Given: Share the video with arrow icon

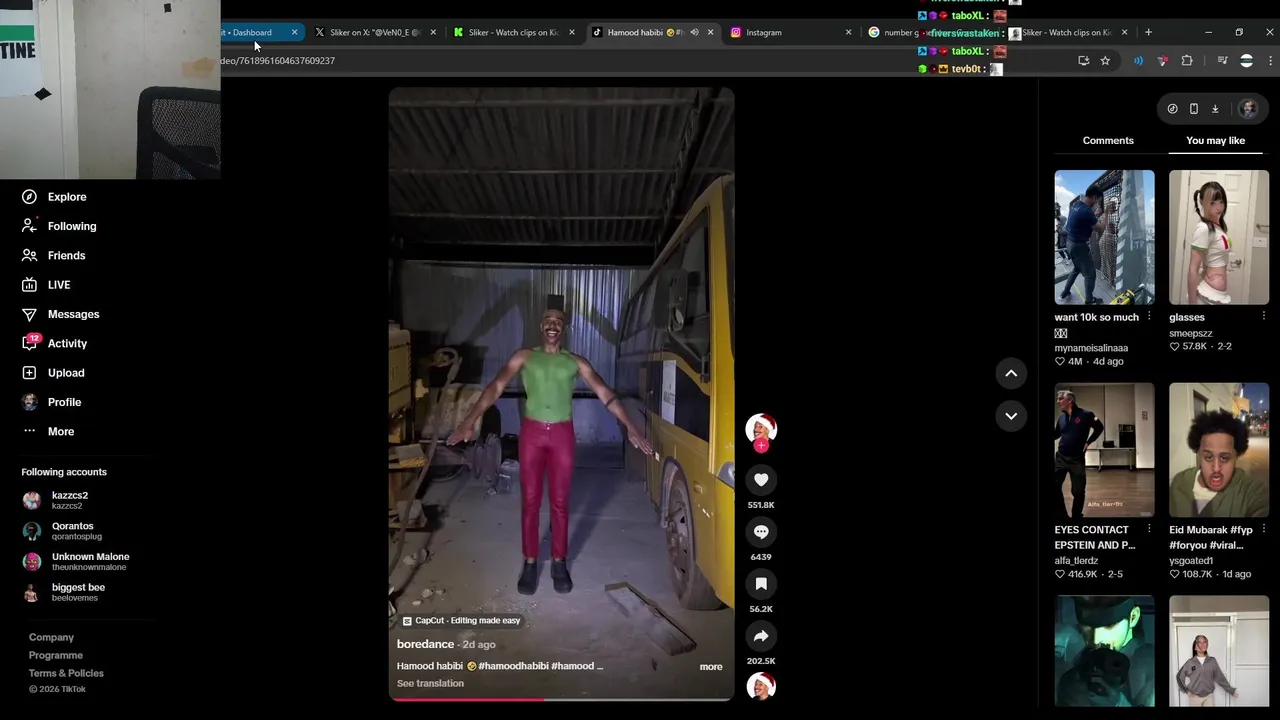Looking at the screenshot, I should (761, 636).
